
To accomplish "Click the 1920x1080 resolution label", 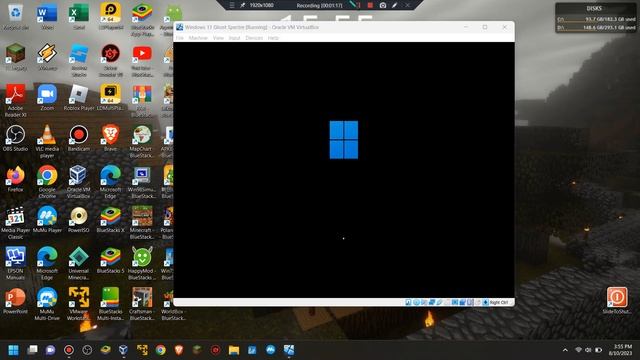I will coord(262,5).
